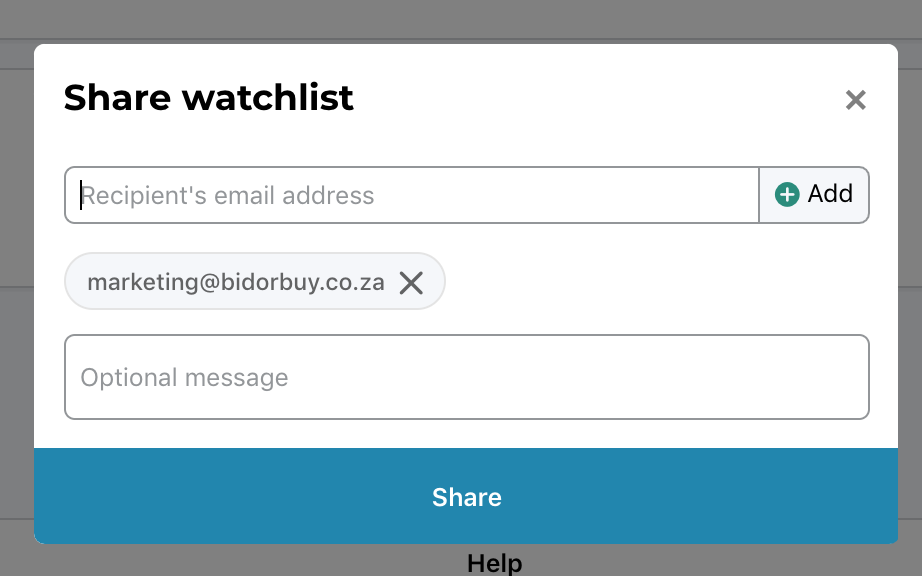The height and width of the screenshot is (576, 922).
Task: Close the Share watchlist dialog
Action: click(x=856, y=100)
